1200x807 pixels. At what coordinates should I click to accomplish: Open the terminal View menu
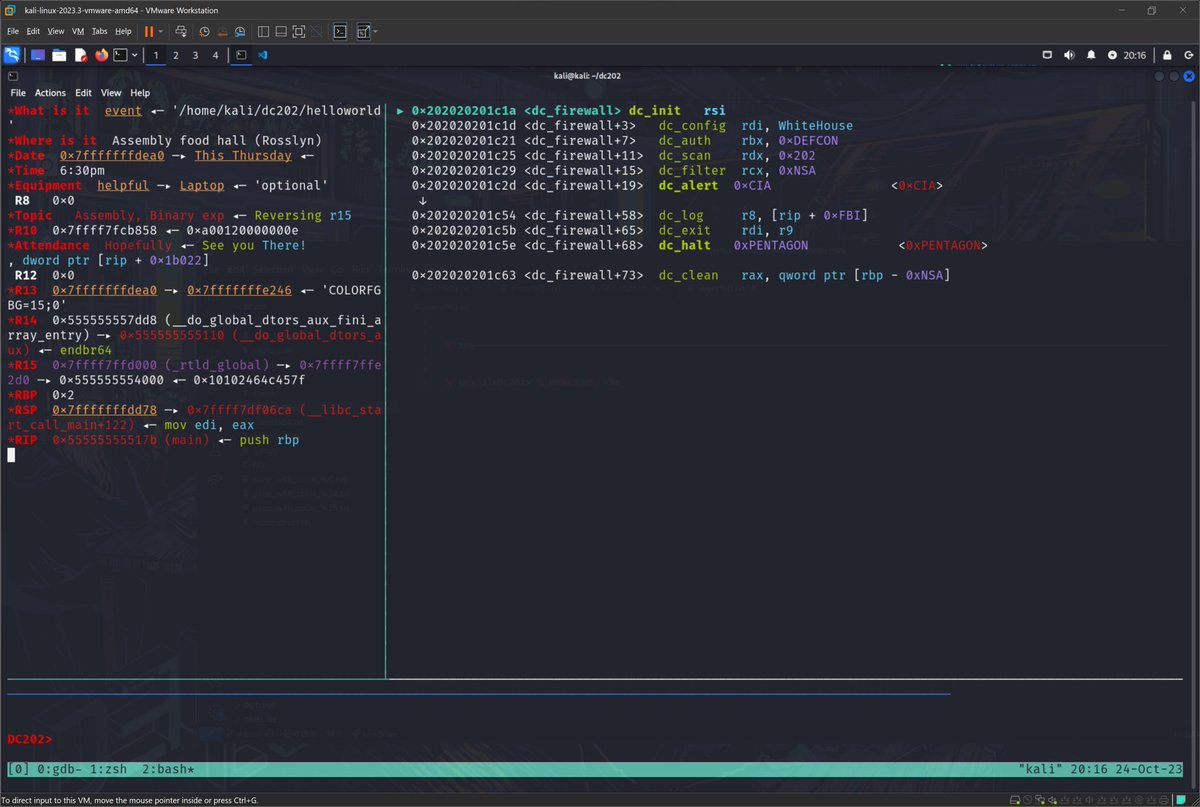coord(111,92)
